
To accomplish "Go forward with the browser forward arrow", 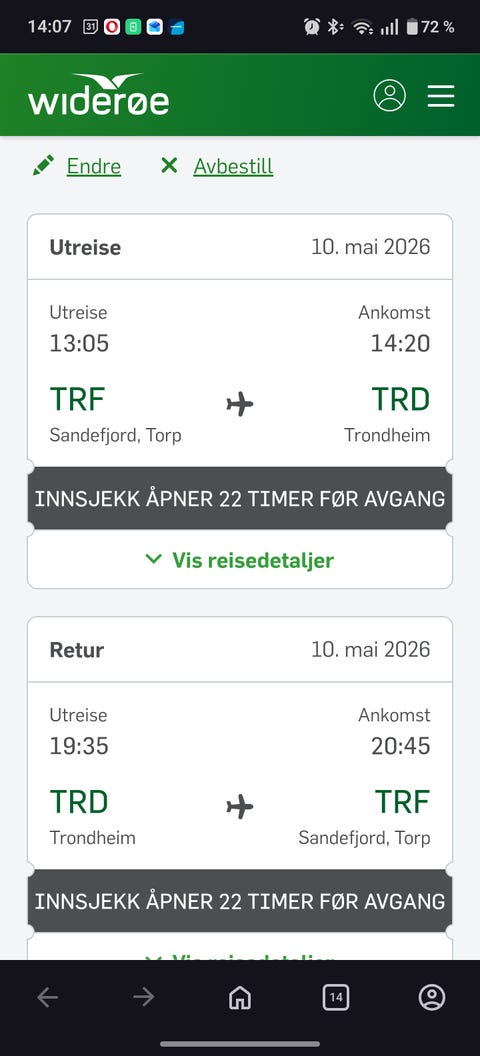I will tap(143, 997).
